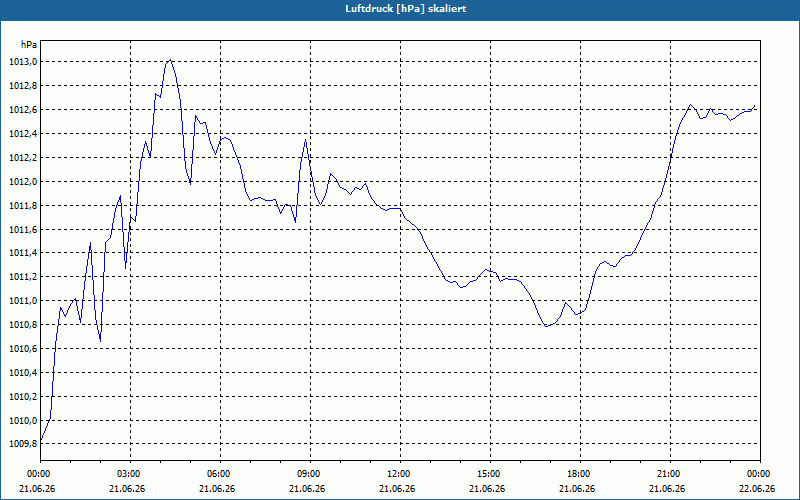Click the curve's starting point at 00:00
Screen dimensions: 800x500
[x=41, y=440]
